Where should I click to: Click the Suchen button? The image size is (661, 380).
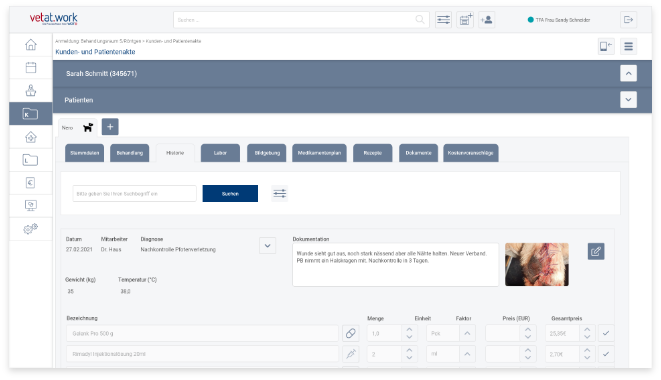tap(230, 194)
